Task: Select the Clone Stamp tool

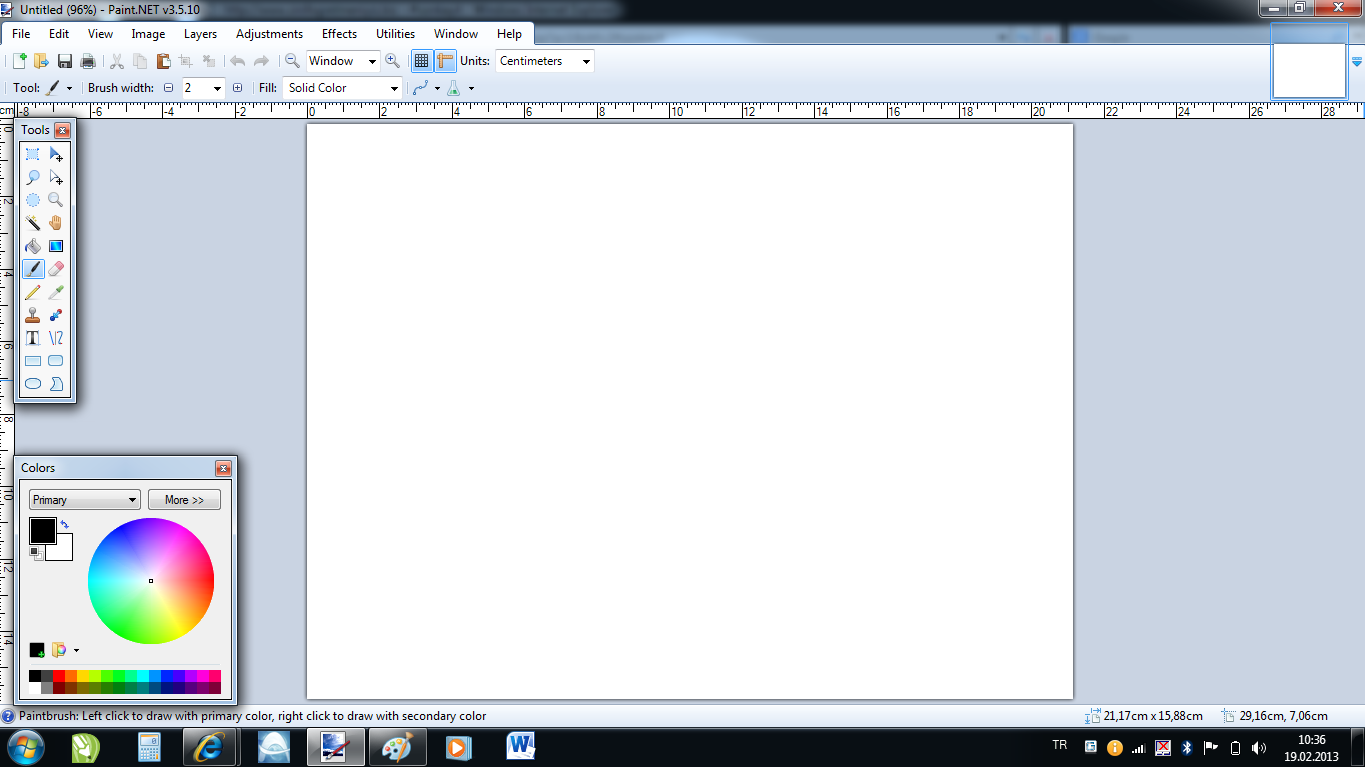Action: (33, 315)
